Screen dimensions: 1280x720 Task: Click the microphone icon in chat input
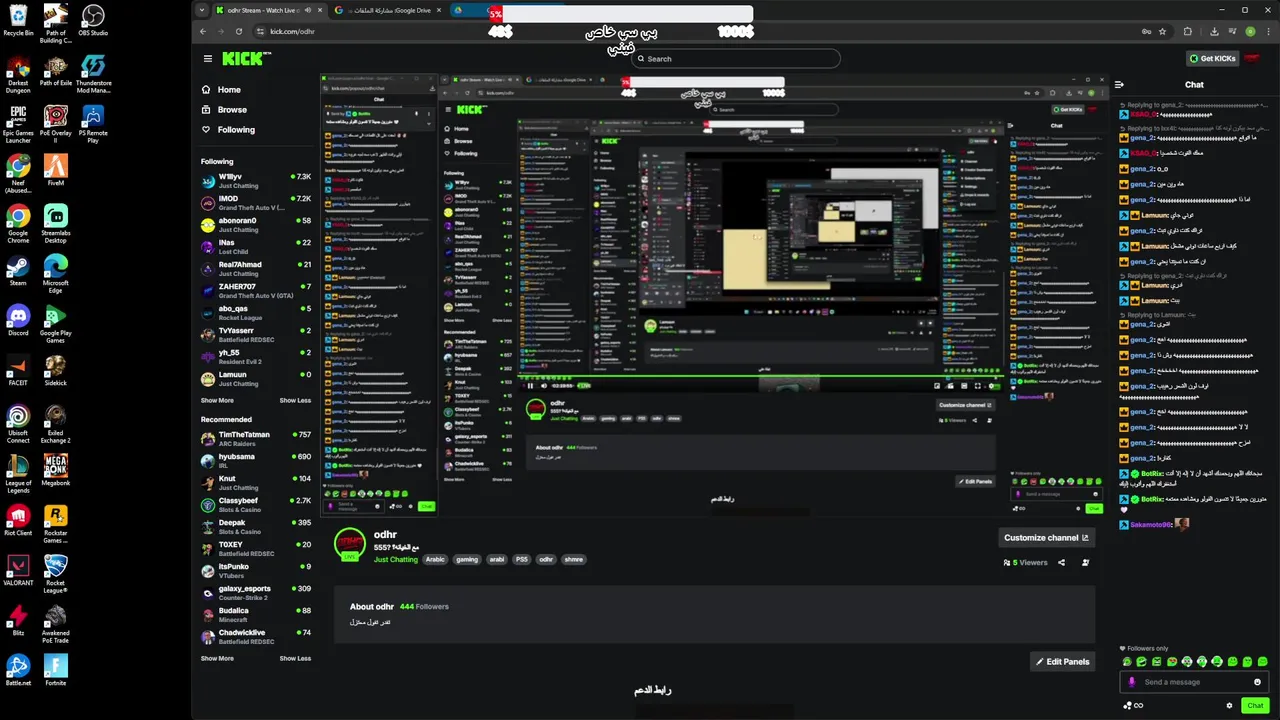[1132, 682]
